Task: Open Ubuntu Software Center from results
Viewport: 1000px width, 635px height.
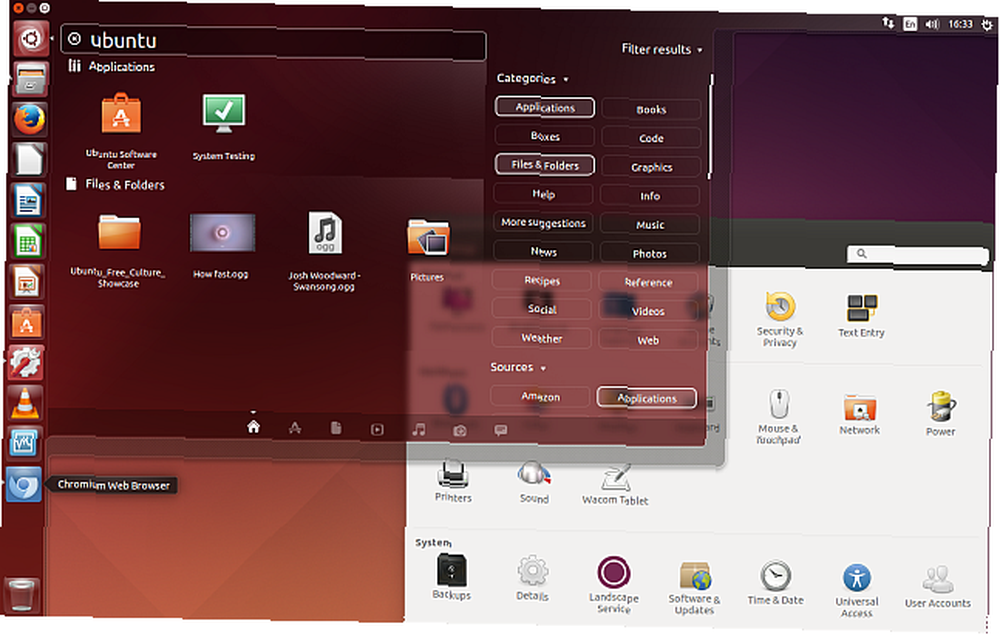Action: coord(121,130)
